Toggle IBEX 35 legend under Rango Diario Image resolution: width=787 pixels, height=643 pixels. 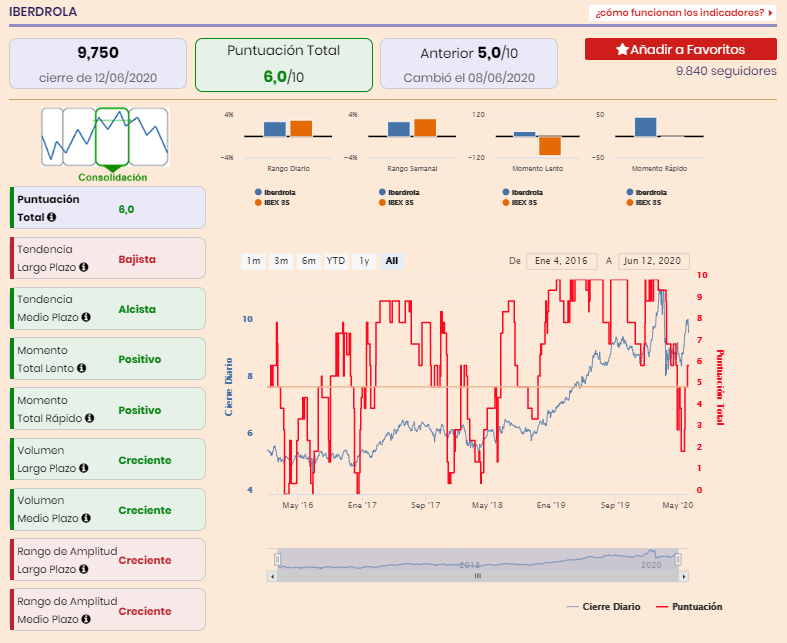(x=272, y=203)
